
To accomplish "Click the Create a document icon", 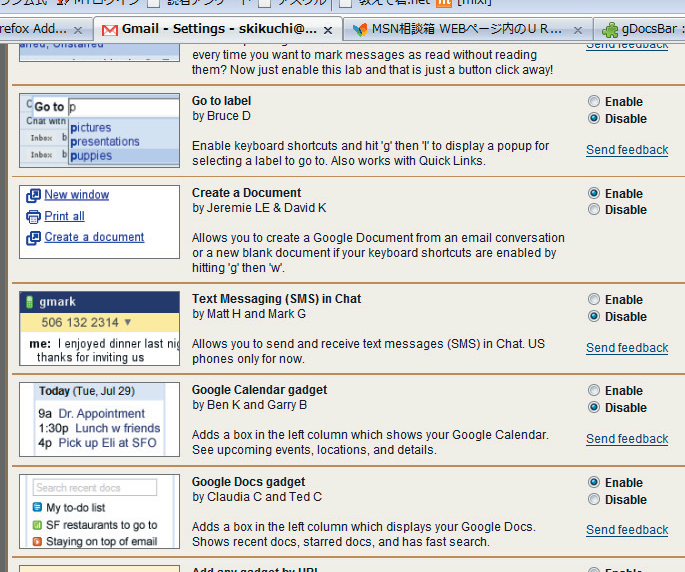I will [33, 238].
